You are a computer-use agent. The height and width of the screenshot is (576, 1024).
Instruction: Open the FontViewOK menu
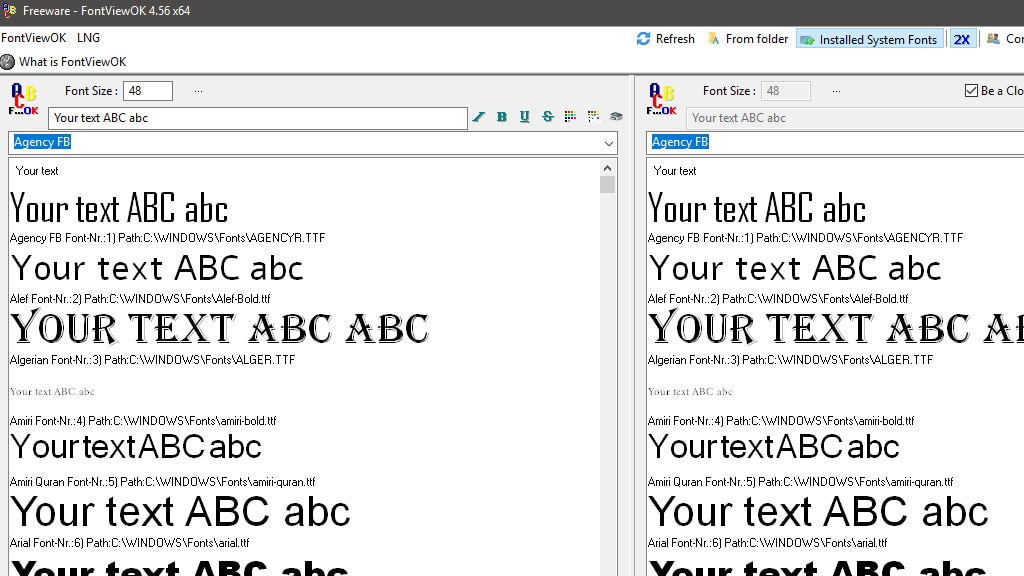33,38
